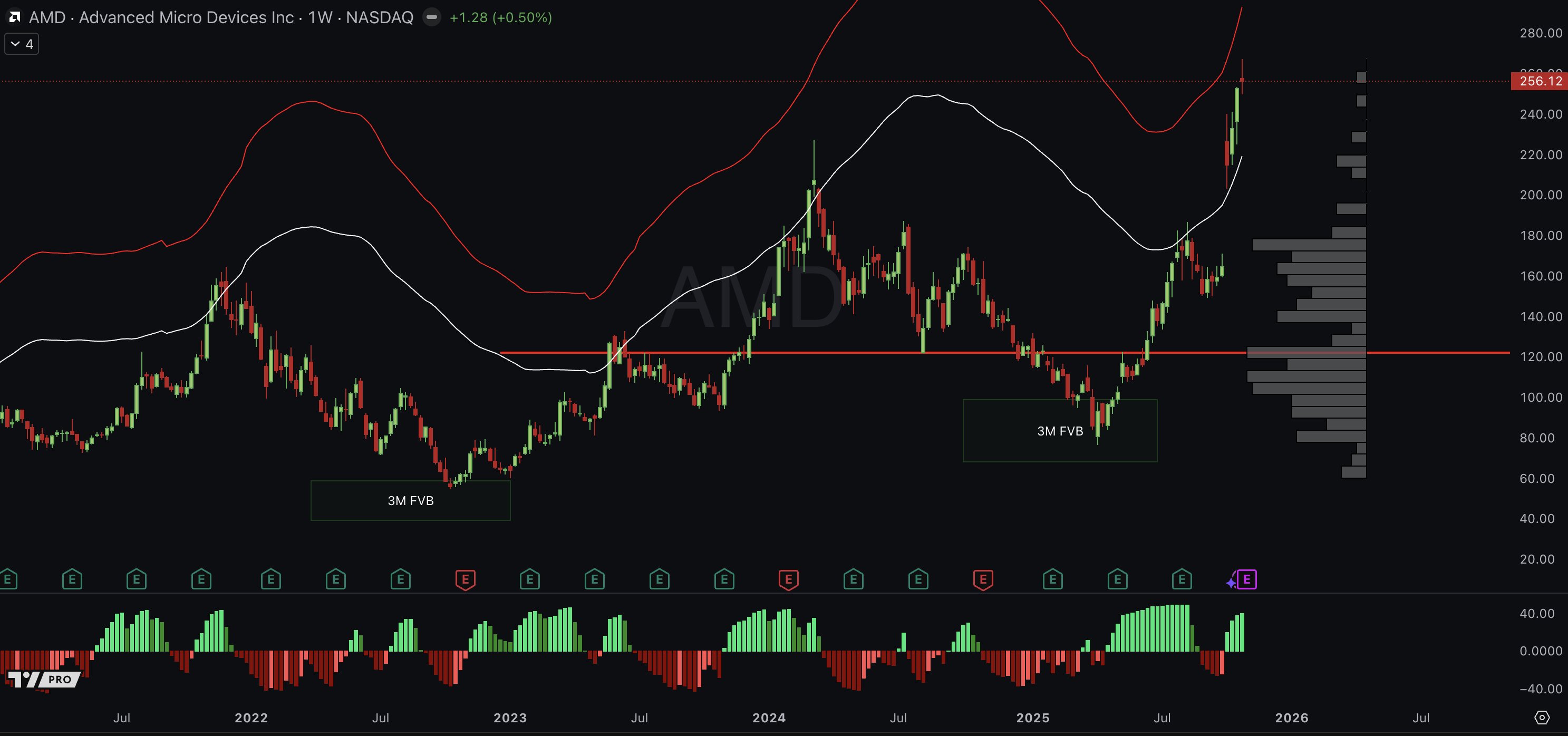Viewport: 1568px width, 736px height.
Task: Click the TradingView PRO logo
Action: point(44,679)
